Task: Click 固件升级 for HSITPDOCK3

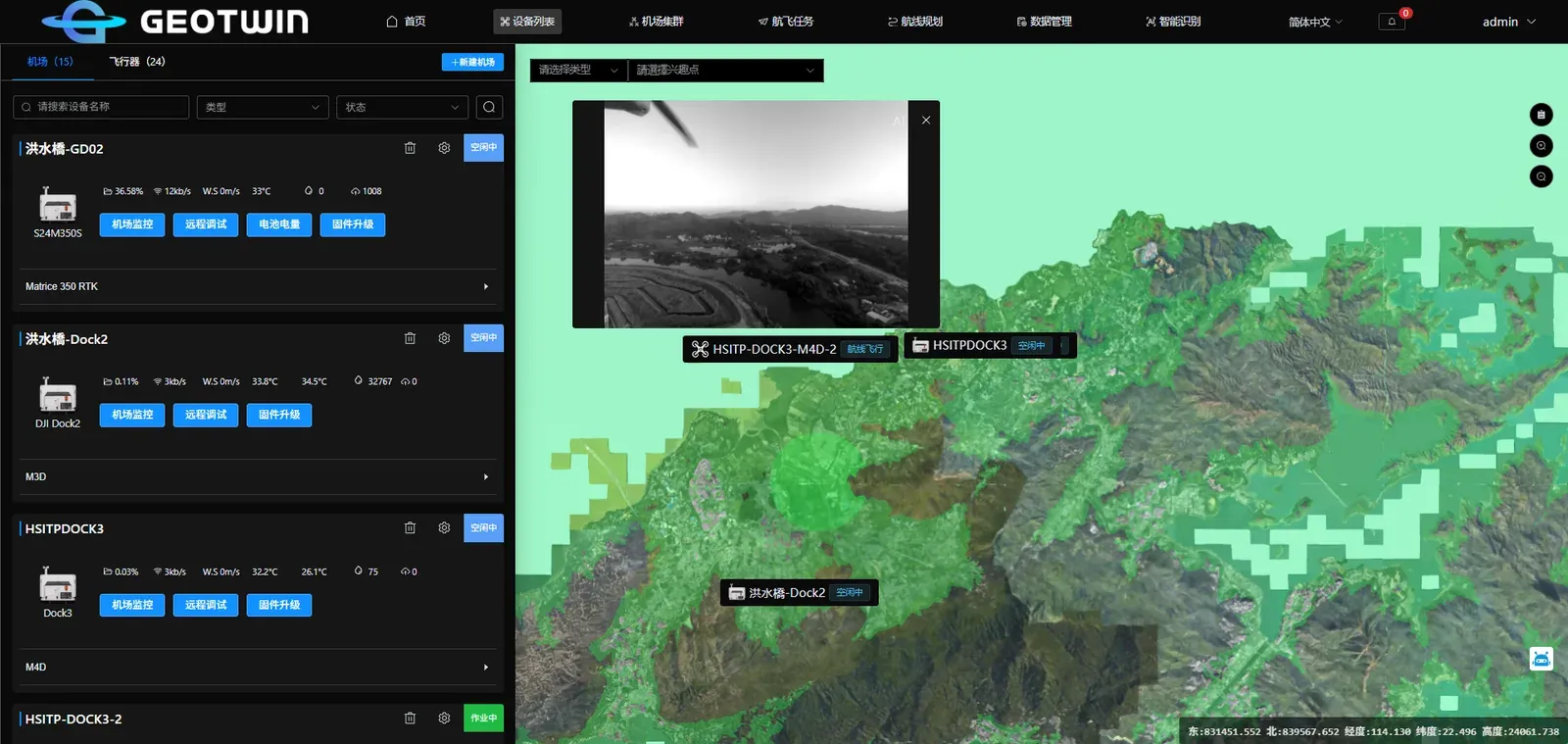Action: (279, 605)
